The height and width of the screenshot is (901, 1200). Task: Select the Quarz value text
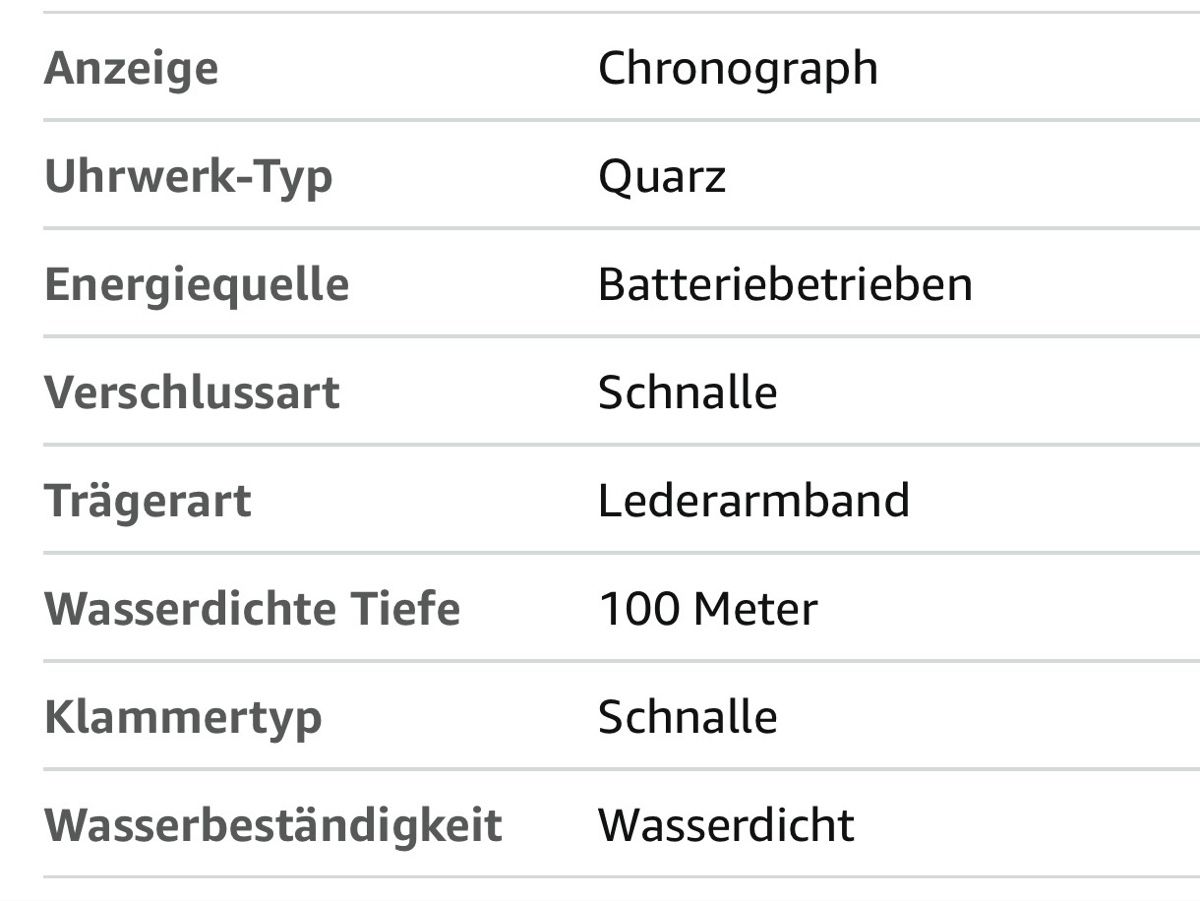(x=662, y=177)
